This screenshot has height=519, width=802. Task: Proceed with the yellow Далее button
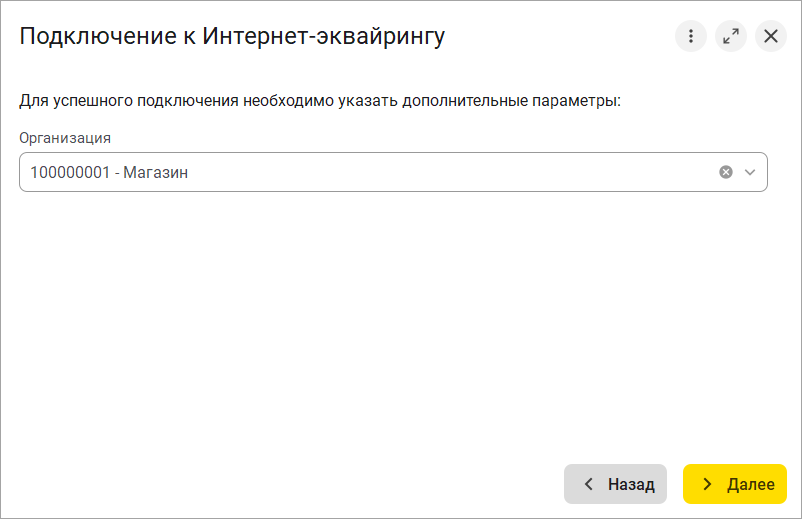[735, 484]
